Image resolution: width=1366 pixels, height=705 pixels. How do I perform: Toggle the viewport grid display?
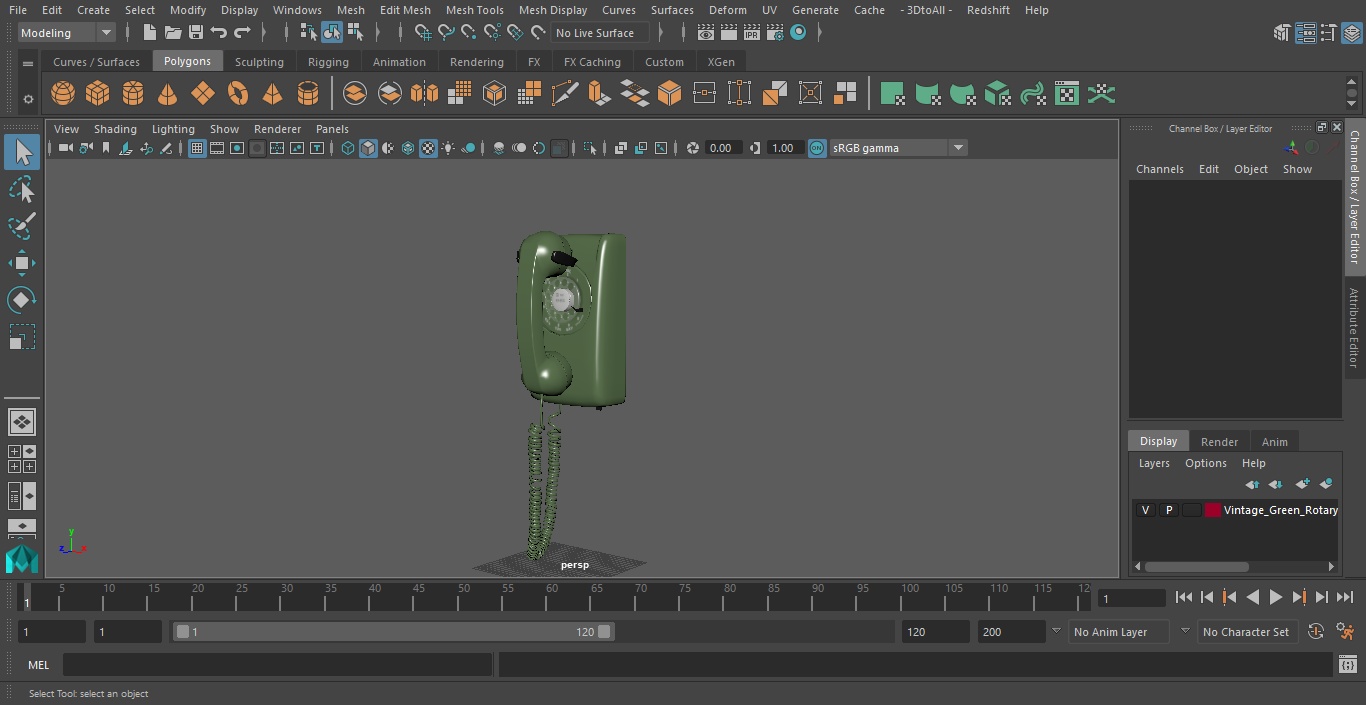(197, 148)
